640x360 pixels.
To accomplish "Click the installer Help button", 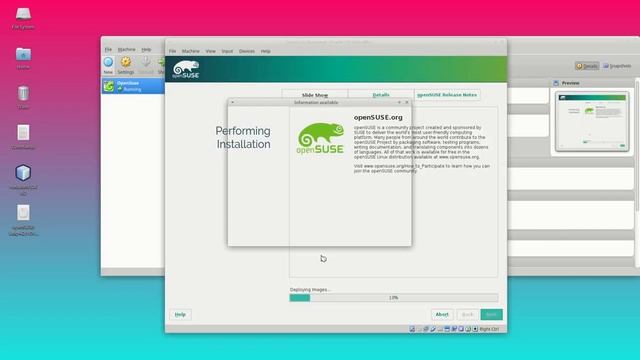I will tap(180, 314).
